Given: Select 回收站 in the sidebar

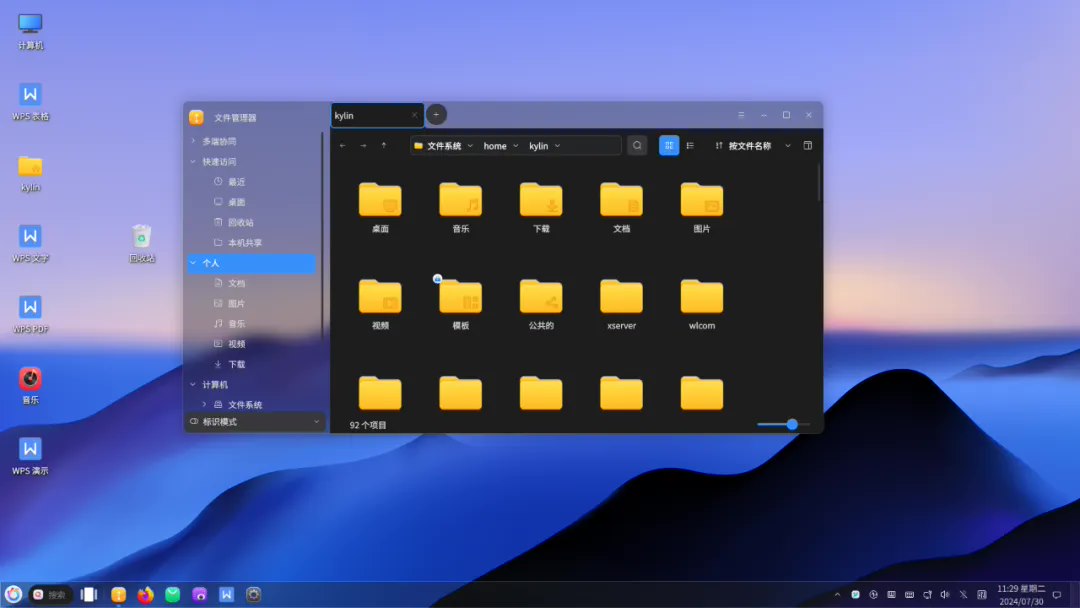Looking at the screenshot, I should tap(241, 223).
